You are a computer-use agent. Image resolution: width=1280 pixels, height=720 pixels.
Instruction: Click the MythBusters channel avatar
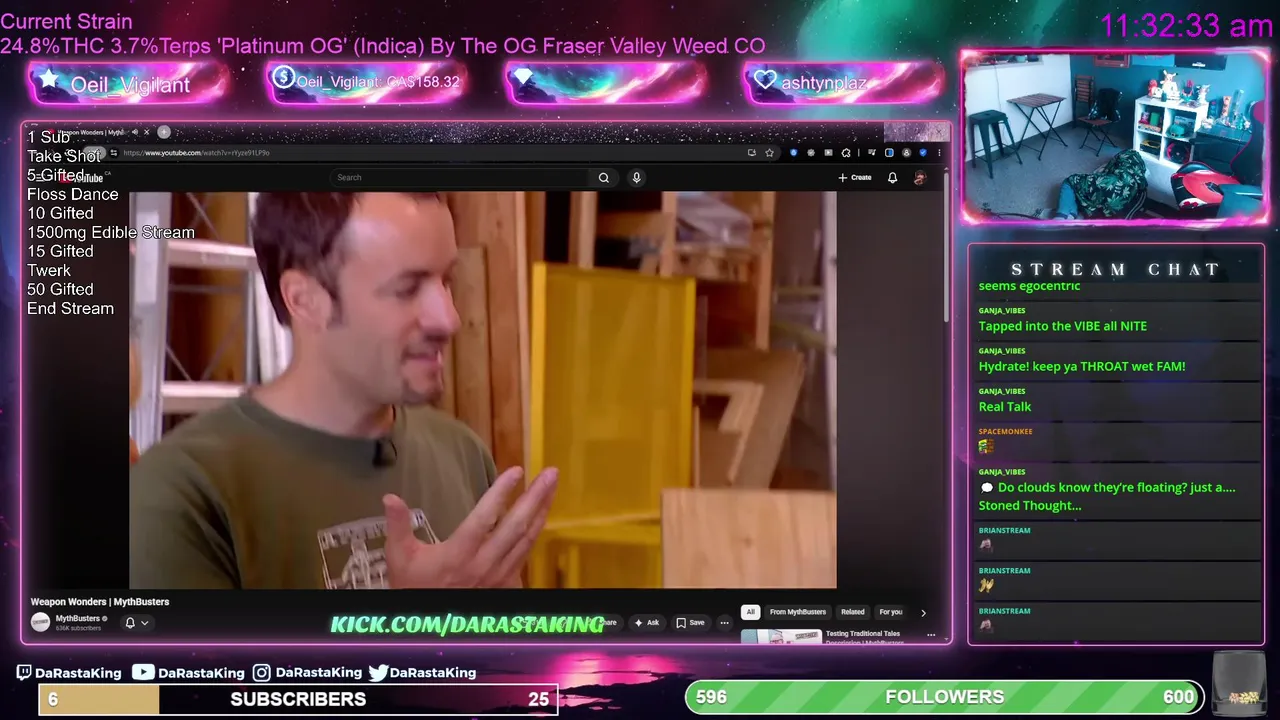pos(40,622)
